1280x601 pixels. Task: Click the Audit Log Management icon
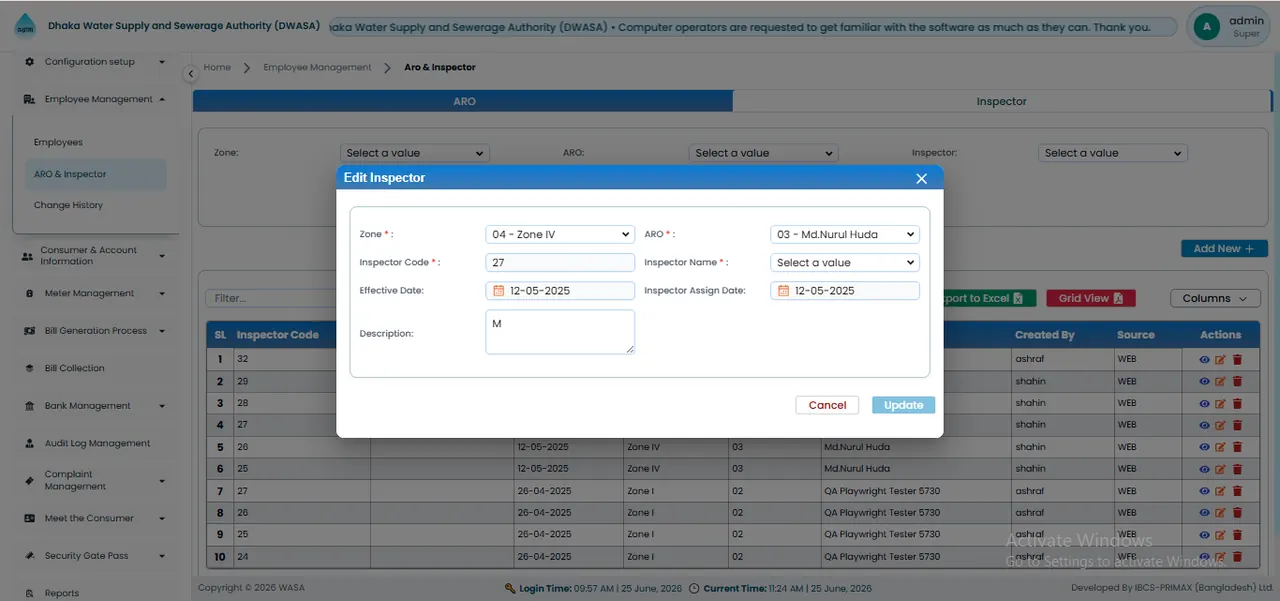pyautogui.click(x=28, y=444)
